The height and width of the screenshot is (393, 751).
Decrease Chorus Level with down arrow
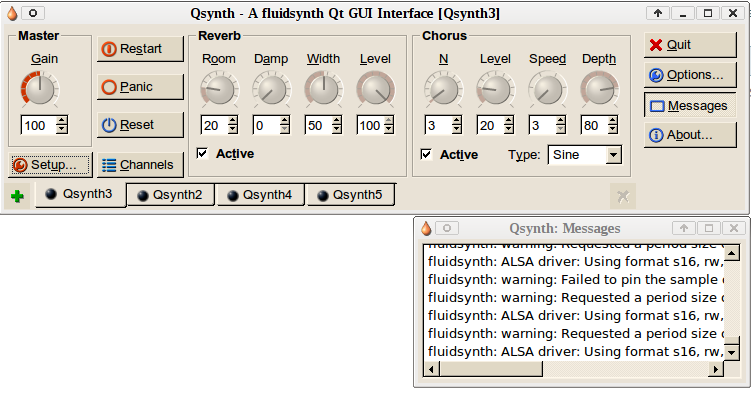point(509,130)
